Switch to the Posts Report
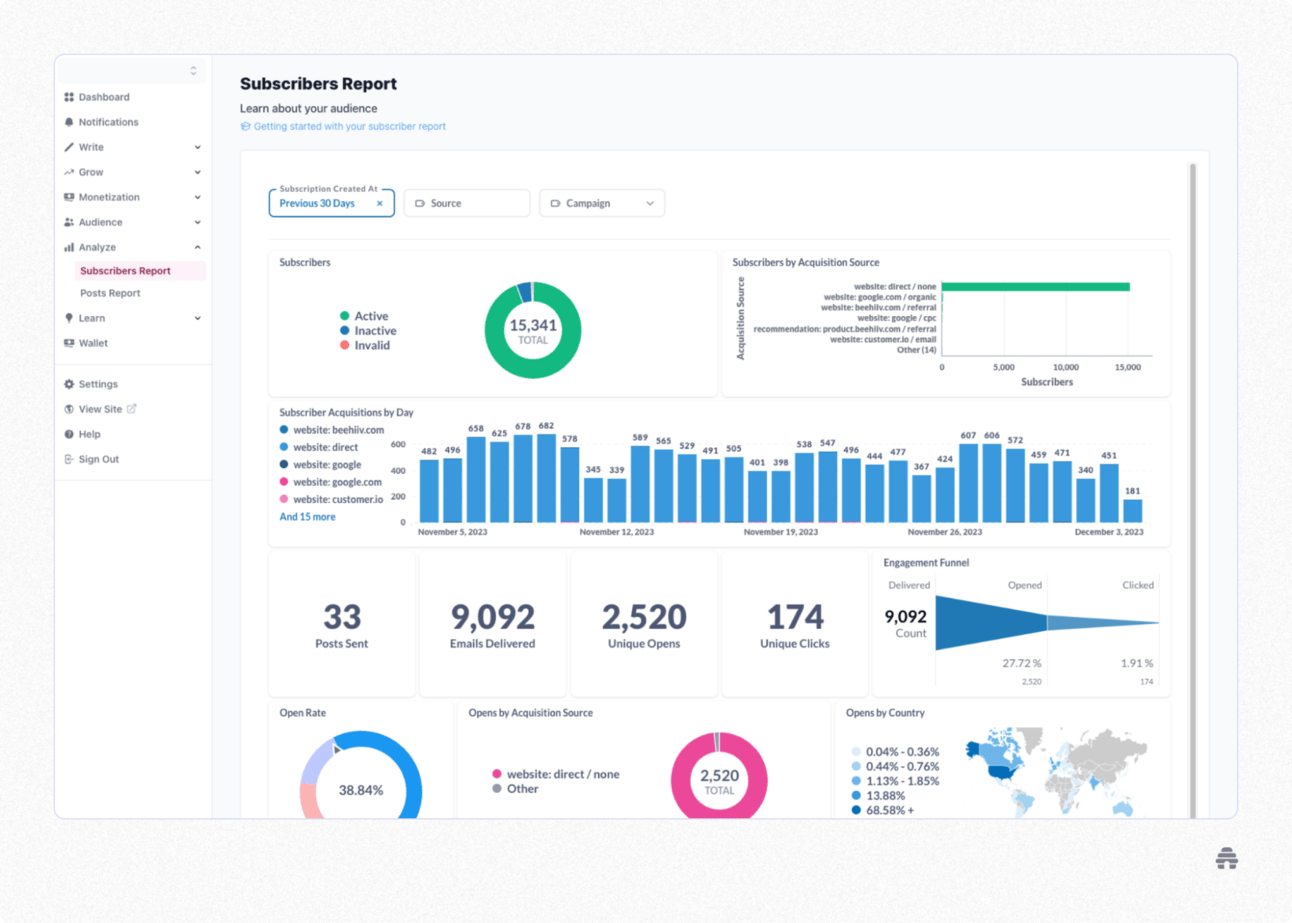The height and width of the screenshot is (923, 1292). click(109, 293)
